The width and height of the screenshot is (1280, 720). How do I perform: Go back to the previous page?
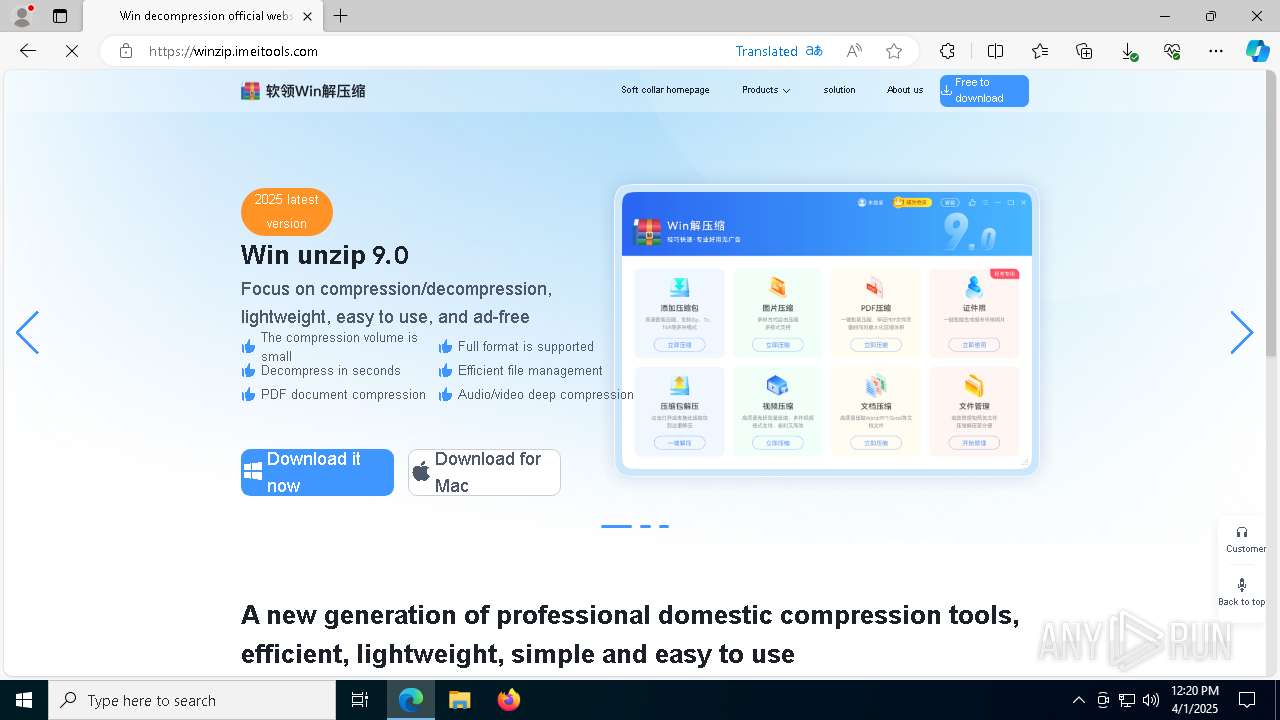coord(28,51)
